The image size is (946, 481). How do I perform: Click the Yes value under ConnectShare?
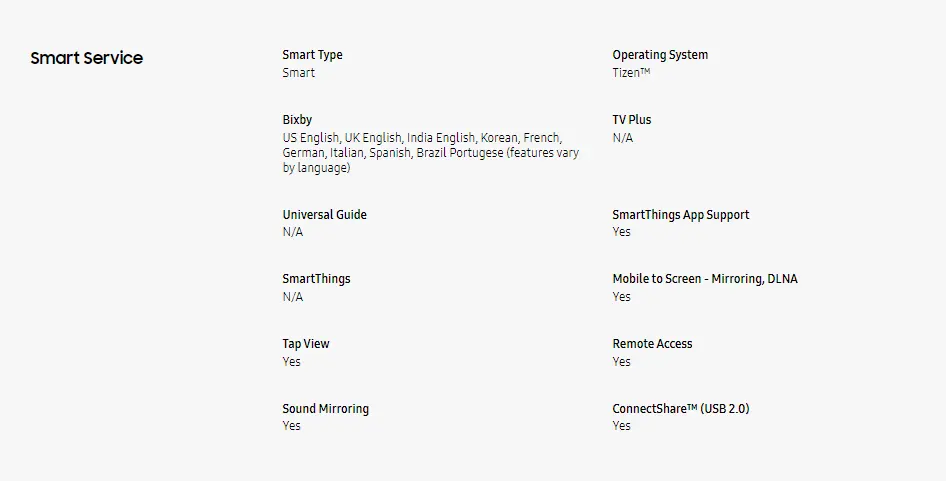tap(622, 426)
